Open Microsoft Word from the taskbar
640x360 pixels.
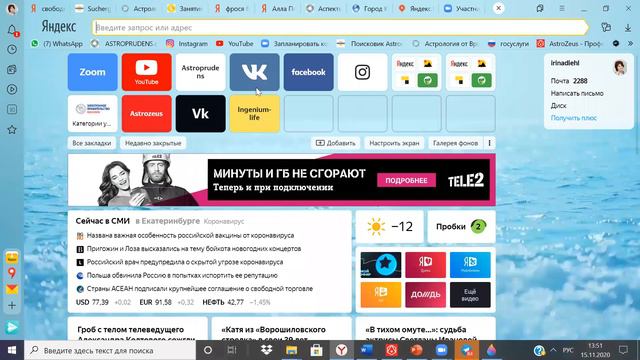[367, 350]
